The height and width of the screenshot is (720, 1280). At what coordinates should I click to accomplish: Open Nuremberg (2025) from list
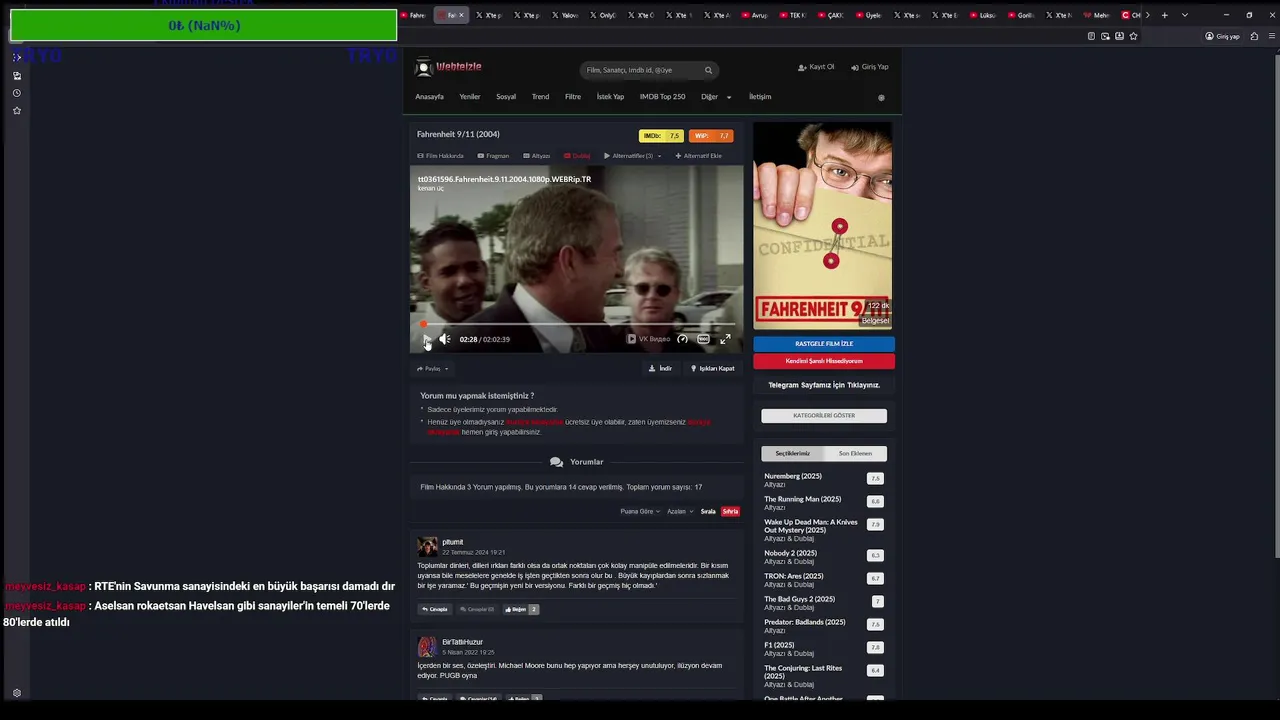[793, 476]
